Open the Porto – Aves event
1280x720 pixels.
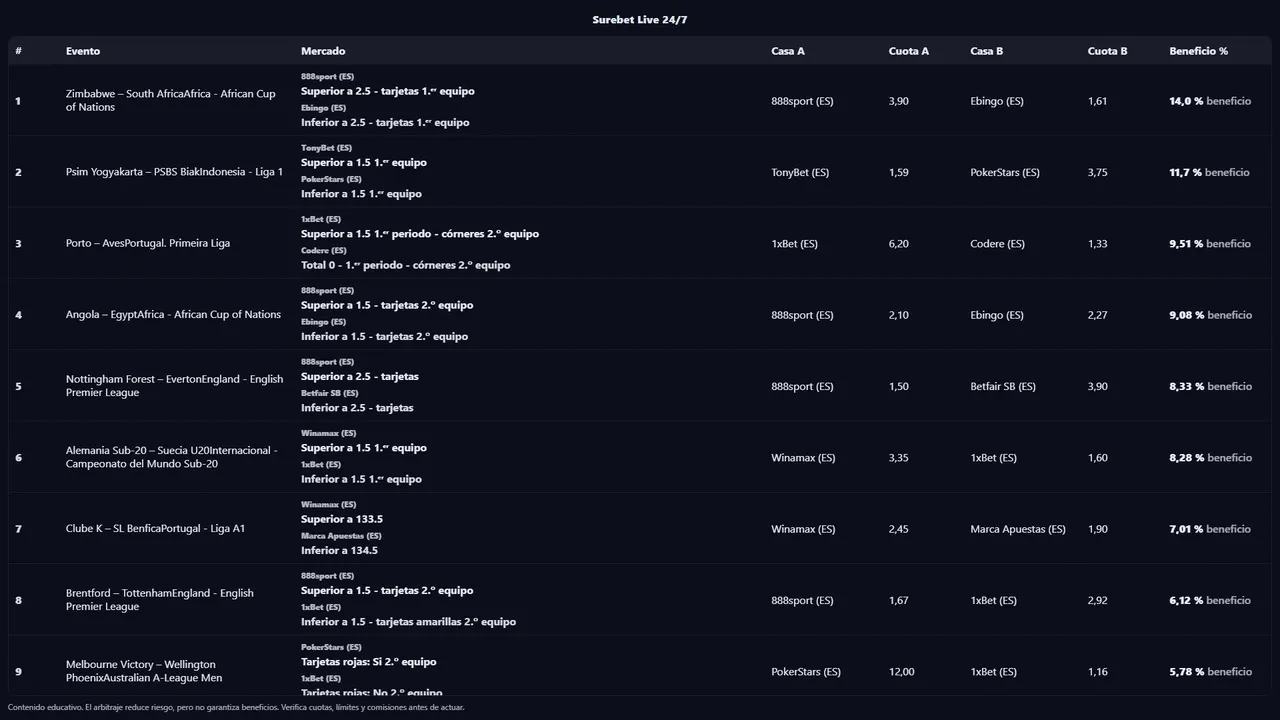[x=148, y=243]
